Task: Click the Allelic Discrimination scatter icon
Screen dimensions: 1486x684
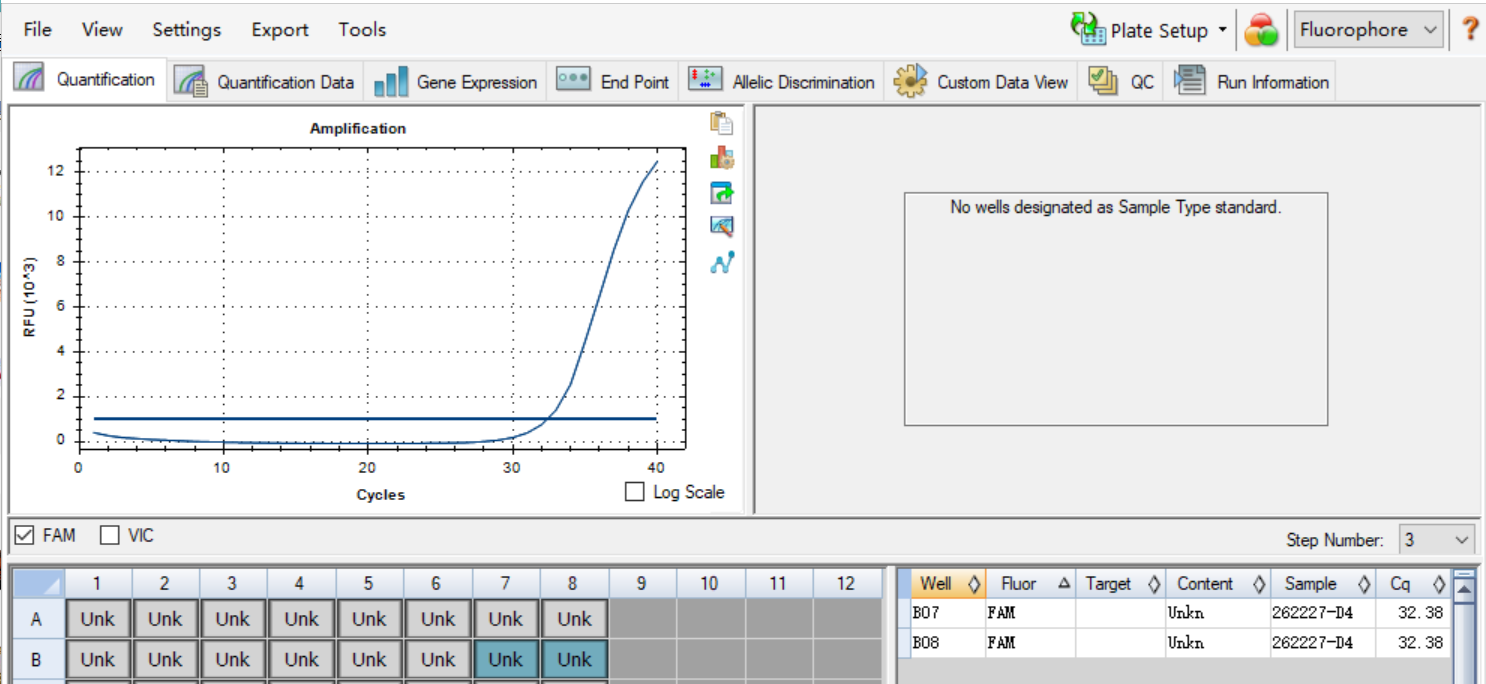Action: tap(705, 80)
